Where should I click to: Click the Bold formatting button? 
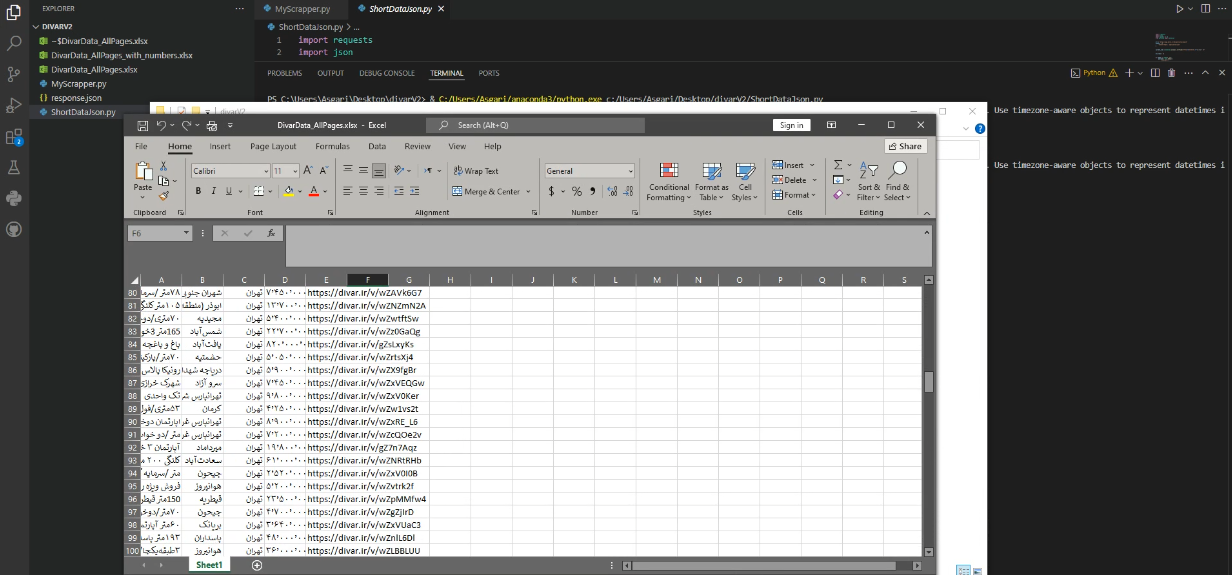pos(198,191)
